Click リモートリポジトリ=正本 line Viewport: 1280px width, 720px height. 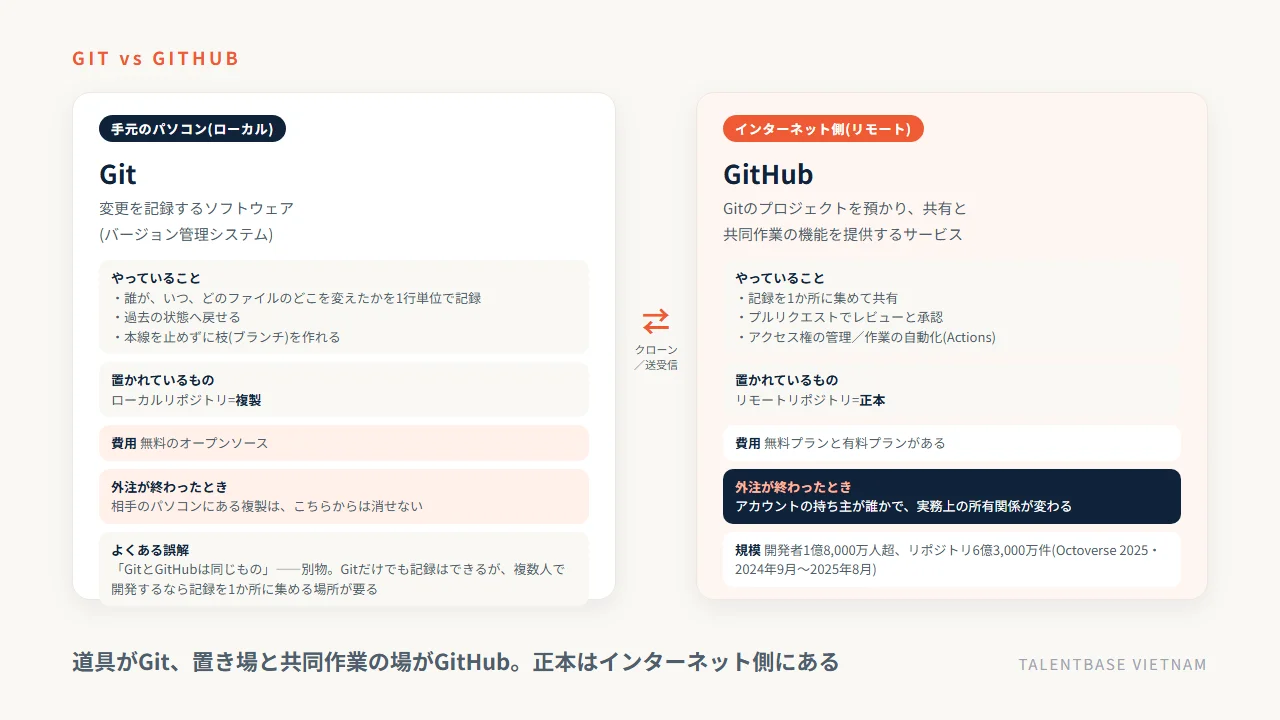(x=810, y=400)
